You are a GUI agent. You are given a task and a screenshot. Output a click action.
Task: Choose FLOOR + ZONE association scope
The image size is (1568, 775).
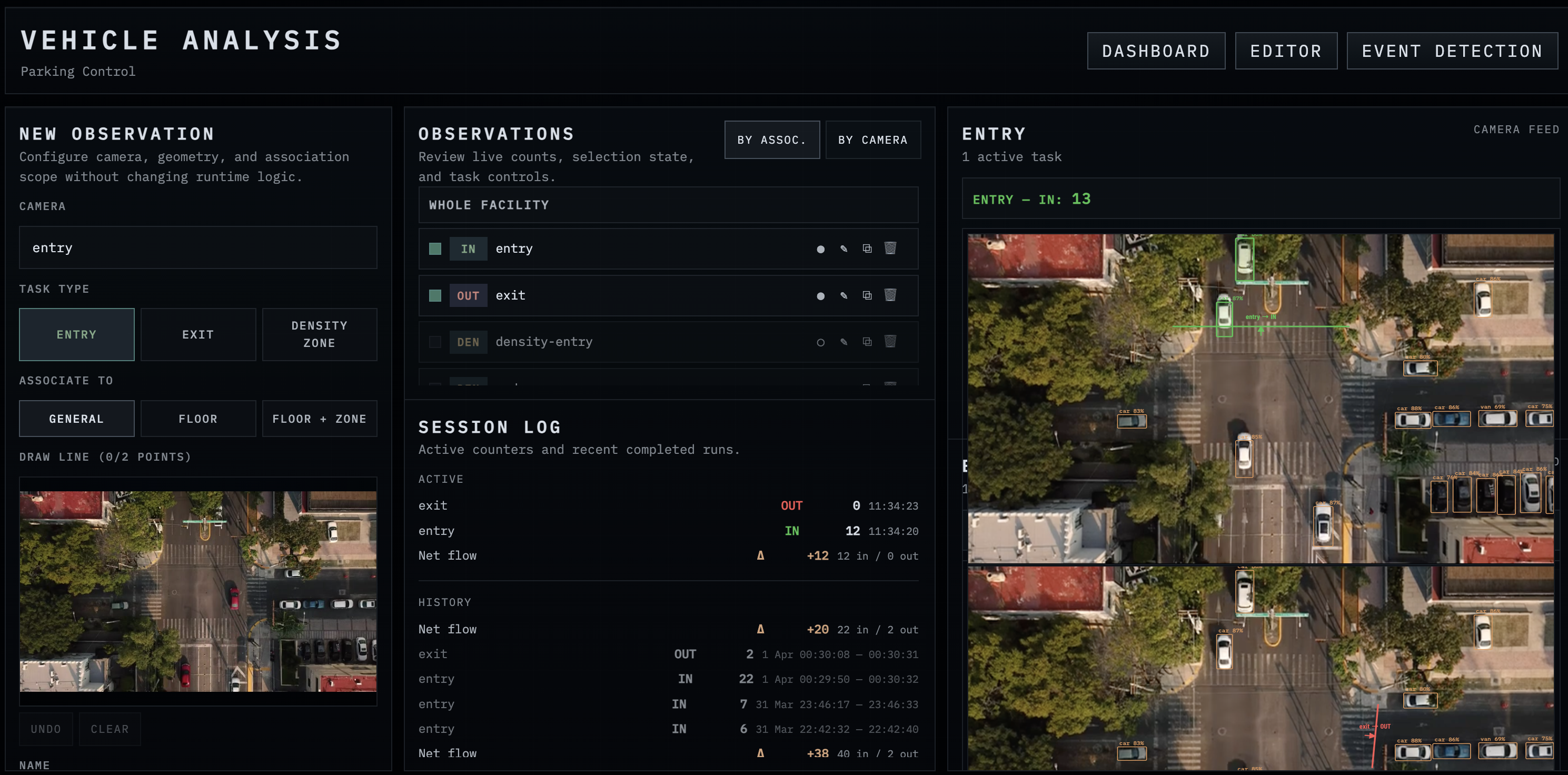click(x=320, y=418)
